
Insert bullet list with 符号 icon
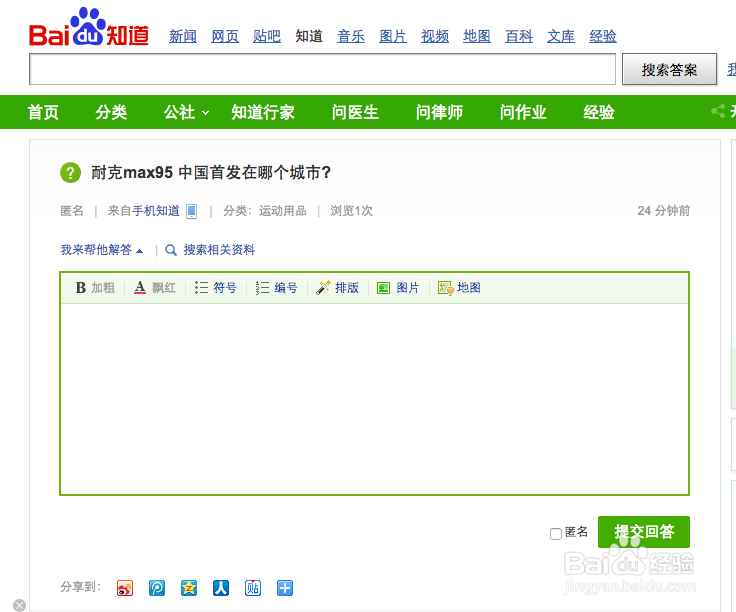pos(201,288)
